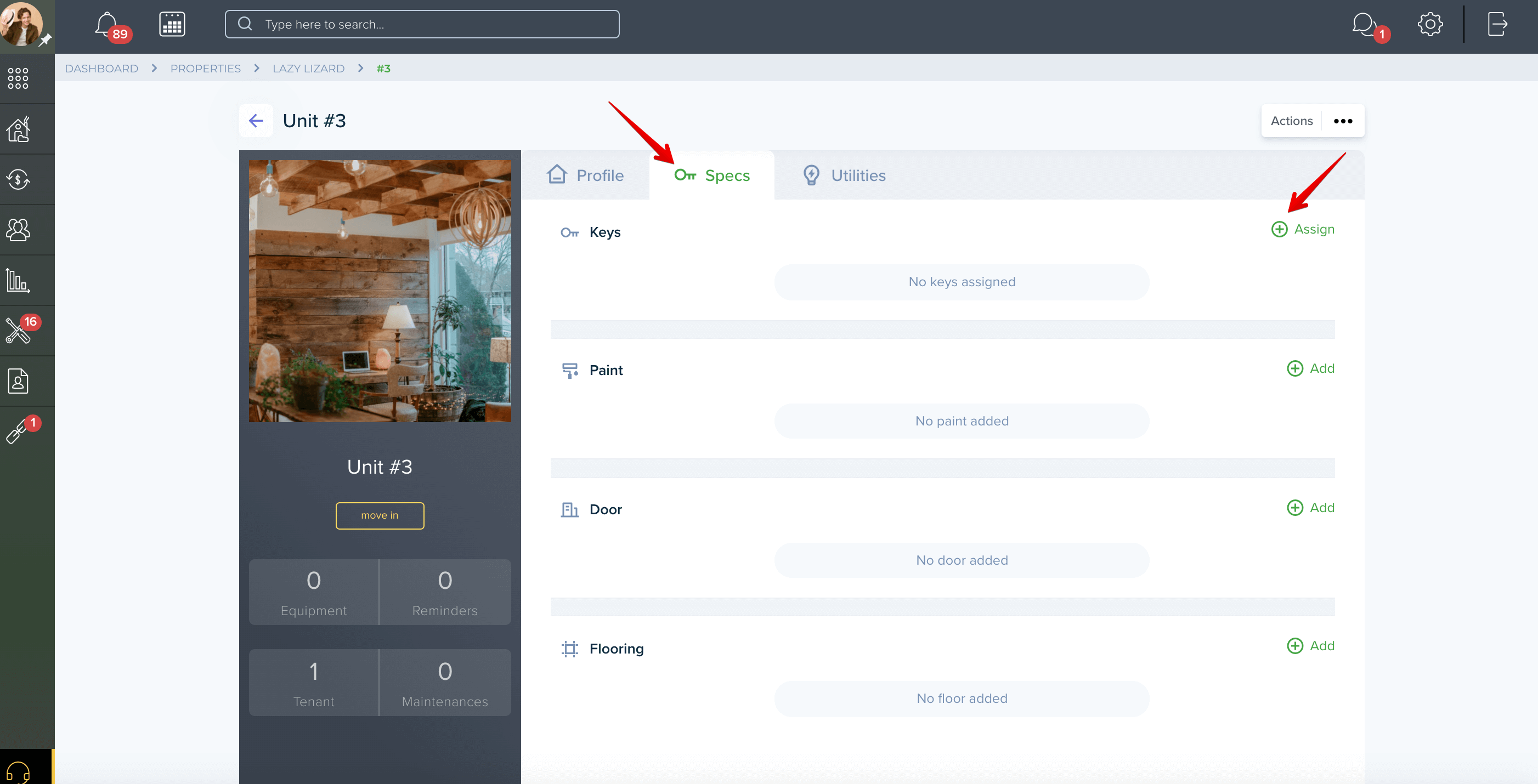The width and height of the screenshot is (1538, 784).
Task: Open the three-dot more actions menu
Action: tap(1343, 121)
